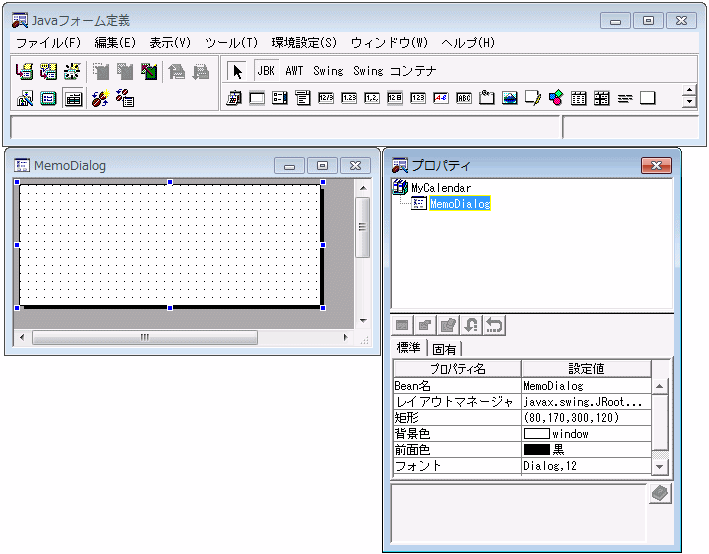Open the ツール(T) menu

(x=231, y=43)
